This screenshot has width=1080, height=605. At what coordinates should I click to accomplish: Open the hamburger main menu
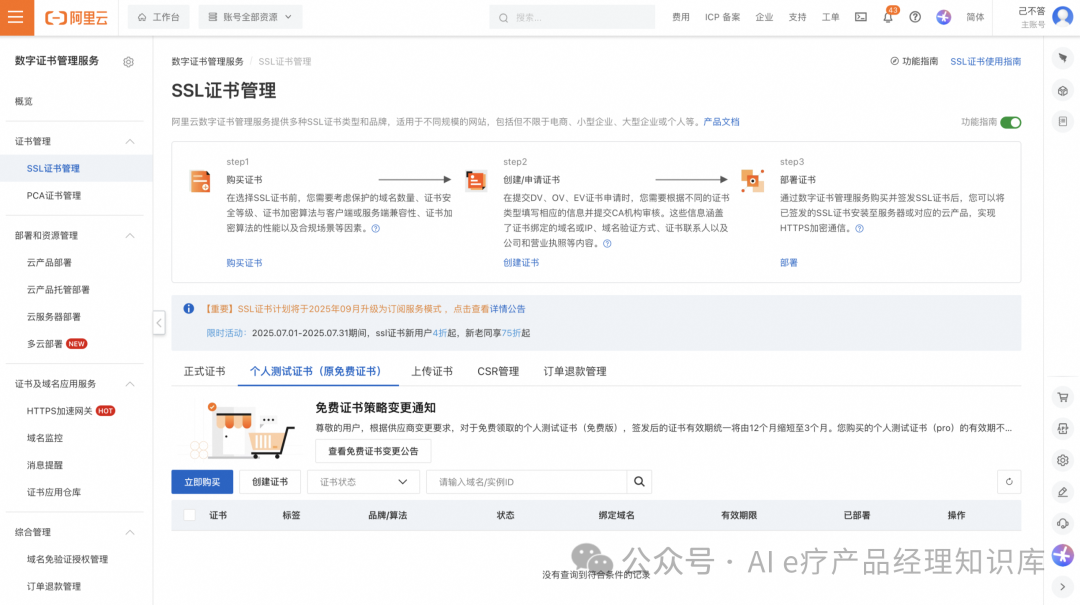click(17, 17)
